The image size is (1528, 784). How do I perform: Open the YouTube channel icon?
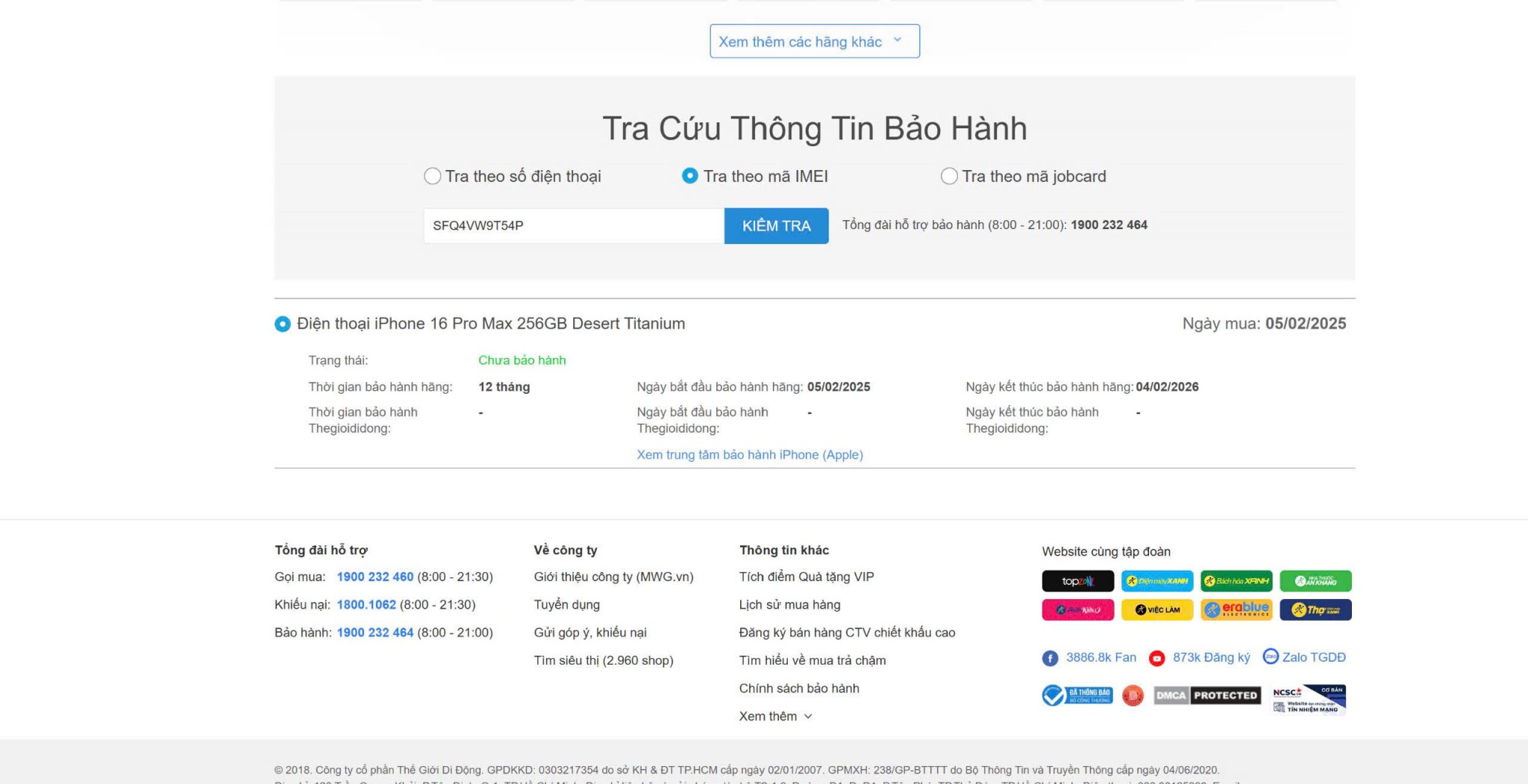point(1156,658)
